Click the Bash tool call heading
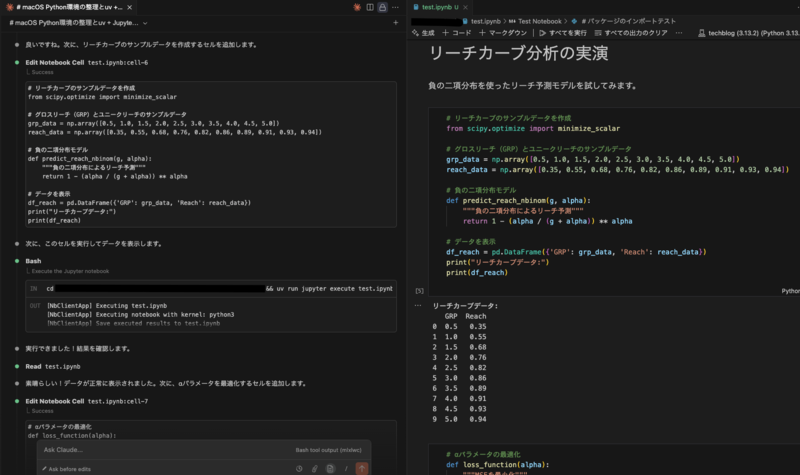 click(33, 261)
